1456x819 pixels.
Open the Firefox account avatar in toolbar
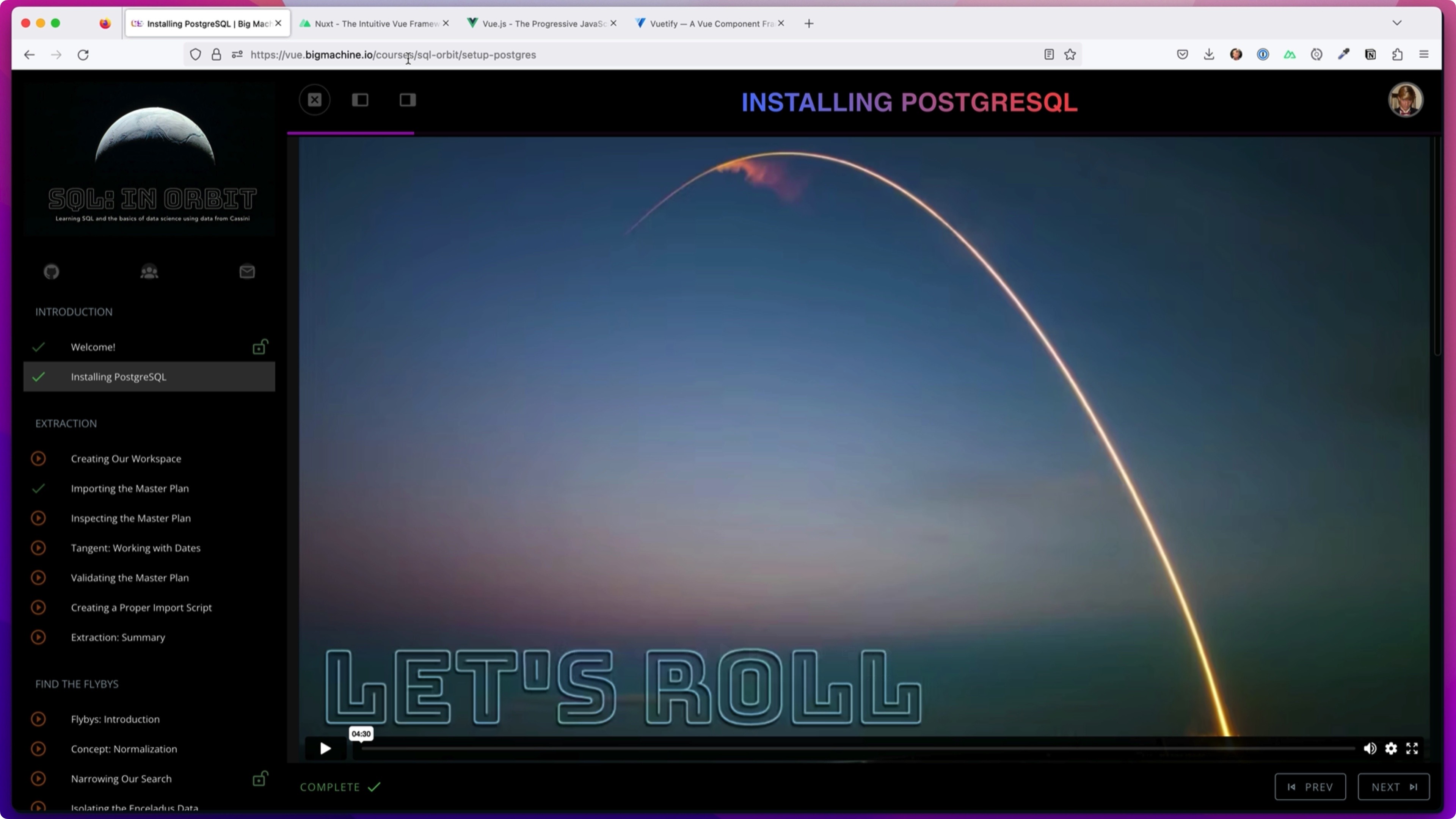tap(1236, 55)
